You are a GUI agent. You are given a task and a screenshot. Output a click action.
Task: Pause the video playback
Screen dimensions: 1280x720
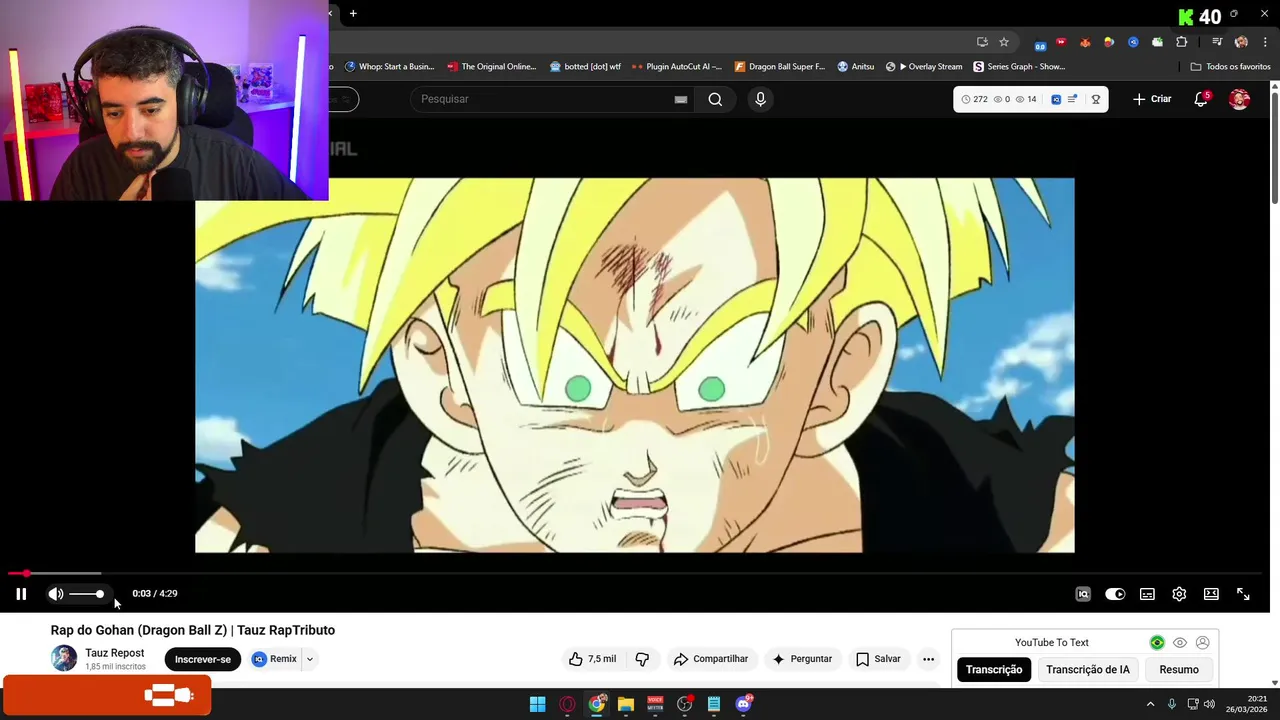click(x=21, y=594)
